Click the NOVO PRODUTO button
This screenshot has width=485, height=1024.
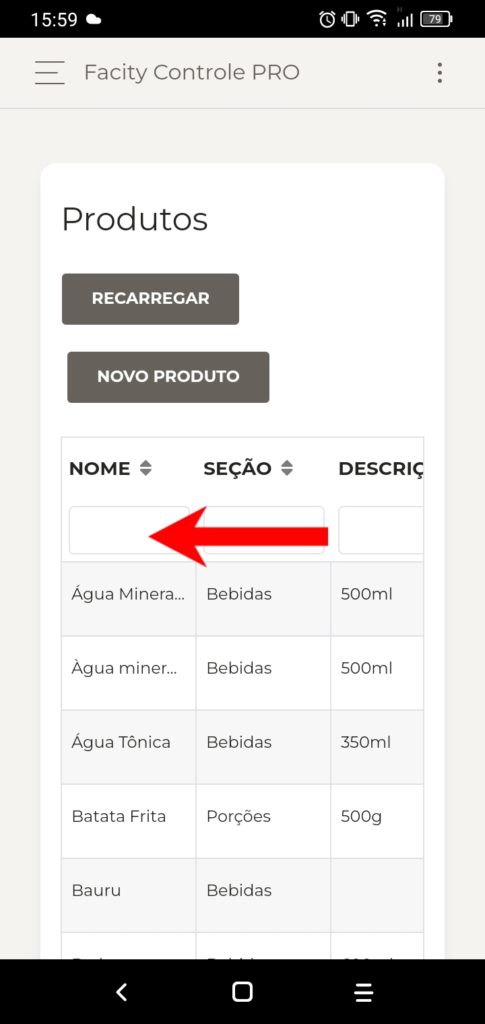point(168,377)
